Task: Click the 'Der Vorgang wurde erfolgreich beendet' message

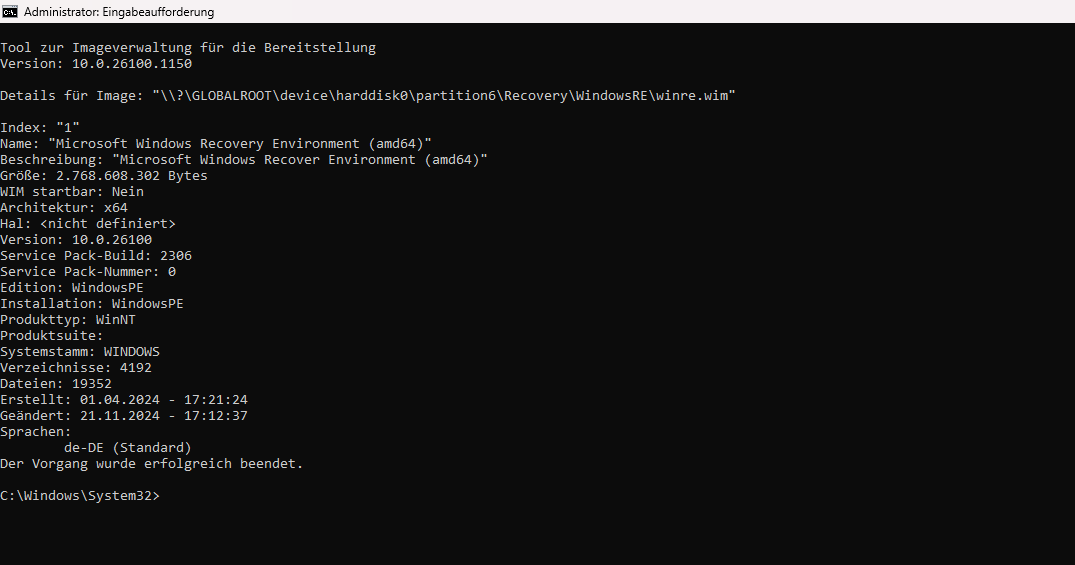Action: (x=152, y=463)
